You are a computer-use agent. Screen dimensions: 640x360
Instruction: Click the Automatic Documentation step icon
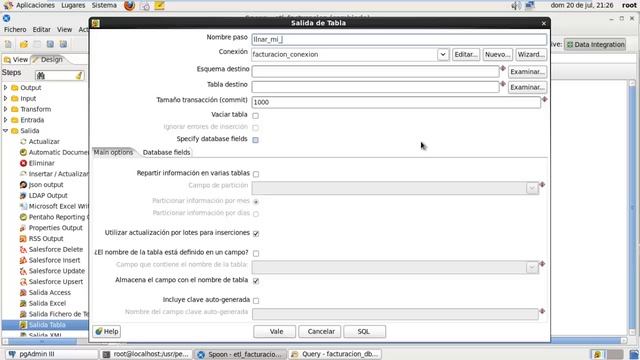(x=23, y=152)
